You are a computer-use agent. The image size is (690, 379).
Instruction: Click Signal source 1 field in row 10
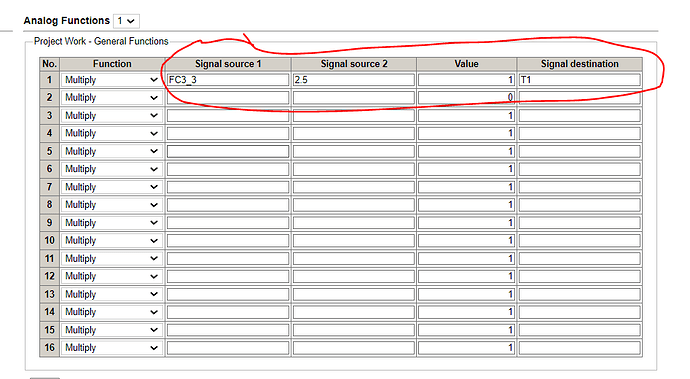(228, 240)
